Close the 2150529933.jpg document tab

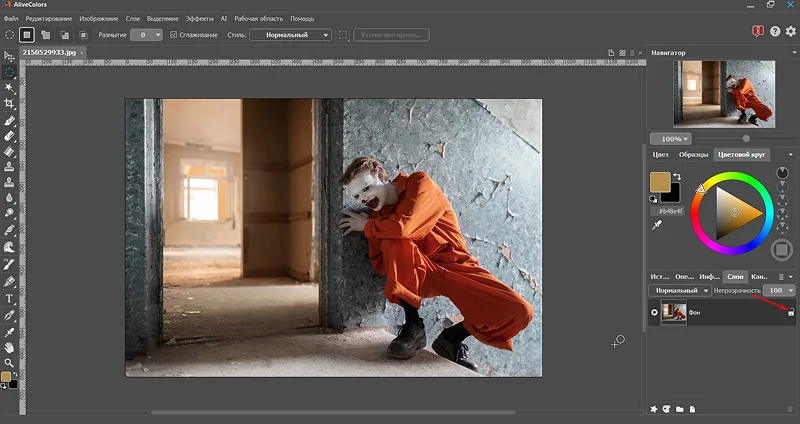click(x=82, y=53)
